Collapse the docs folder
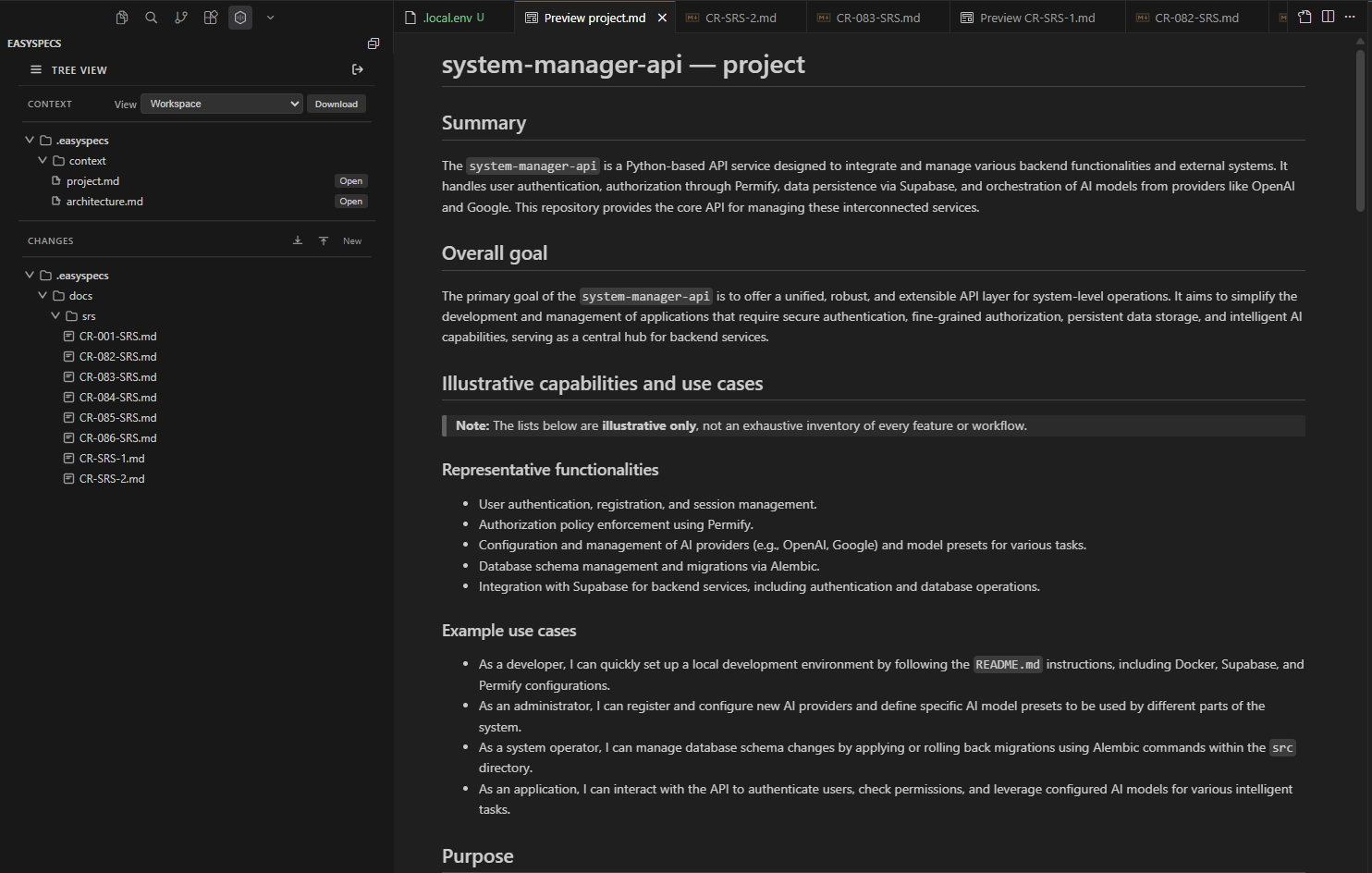The image size is (1372, 873). click(43, 295)
